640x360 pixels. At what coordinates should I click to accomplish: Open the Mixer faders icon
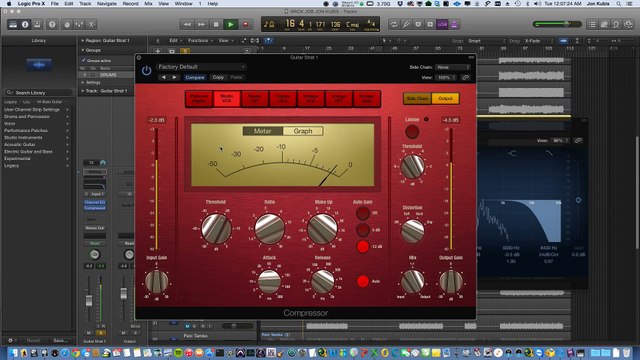coord(79,24)
